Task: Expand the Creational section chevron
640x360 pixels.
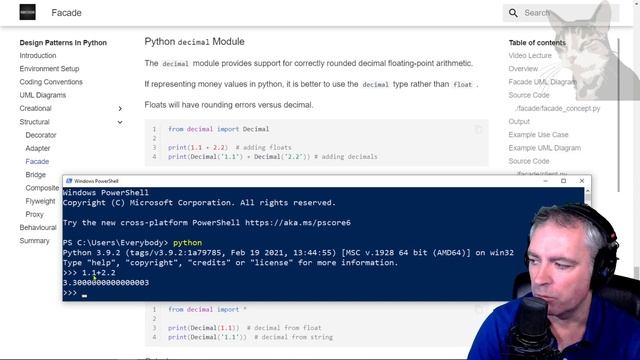Action: point(120,109)
